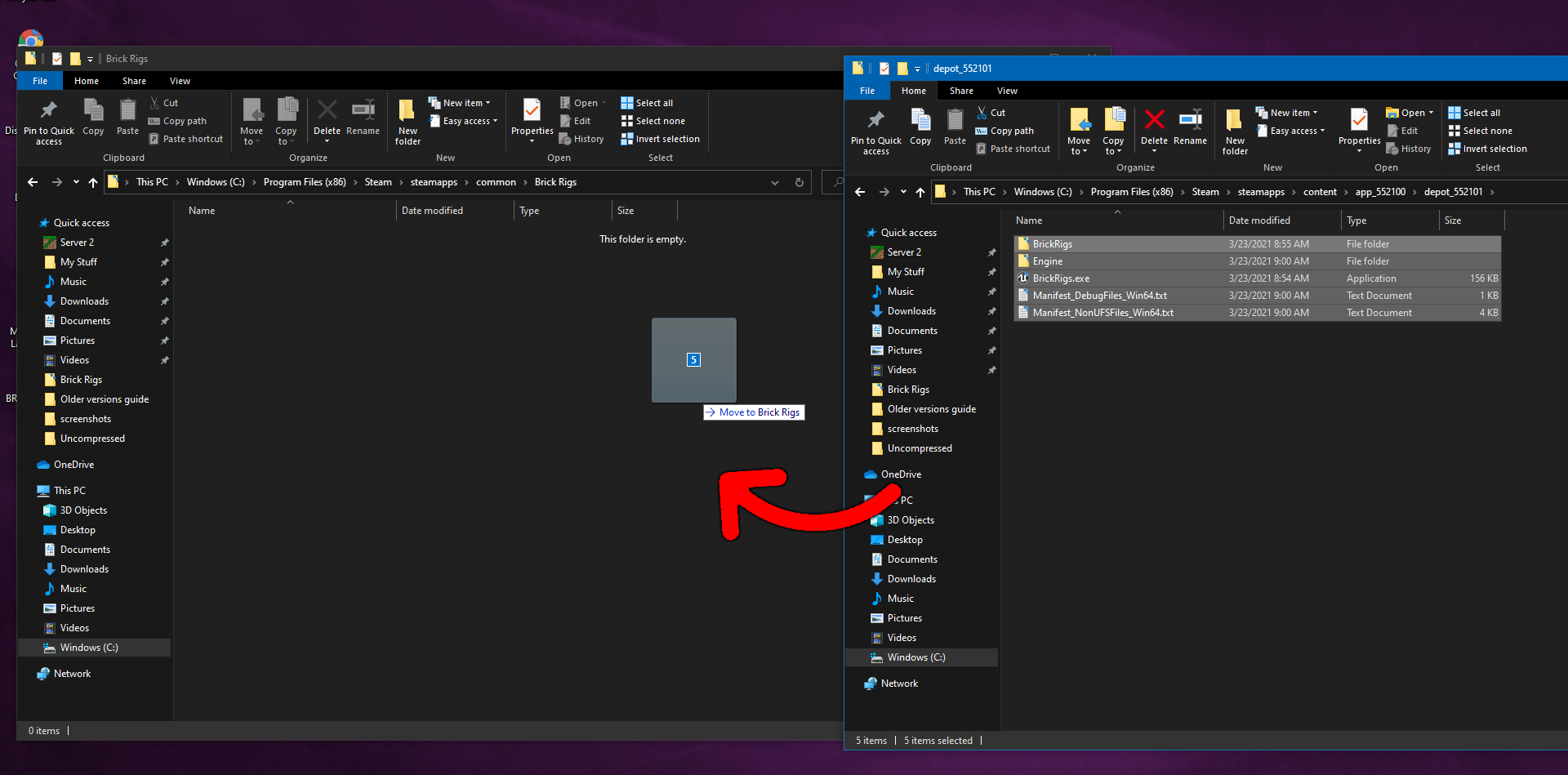Image resolution: width=1568 pixels, height=775 pixels.
Task: Click the Copy icon in depot_552101 ribbon
Action: (920, 121)
